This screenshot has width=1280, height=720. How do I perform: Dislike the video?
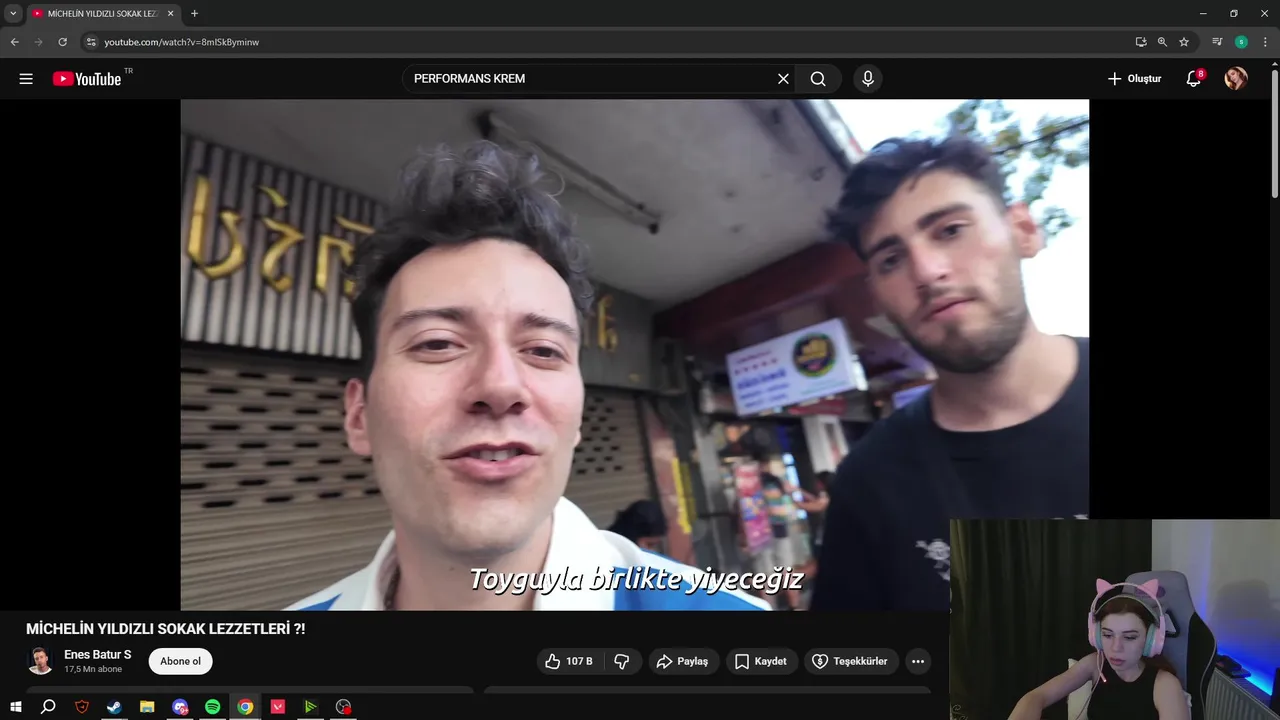622,661
